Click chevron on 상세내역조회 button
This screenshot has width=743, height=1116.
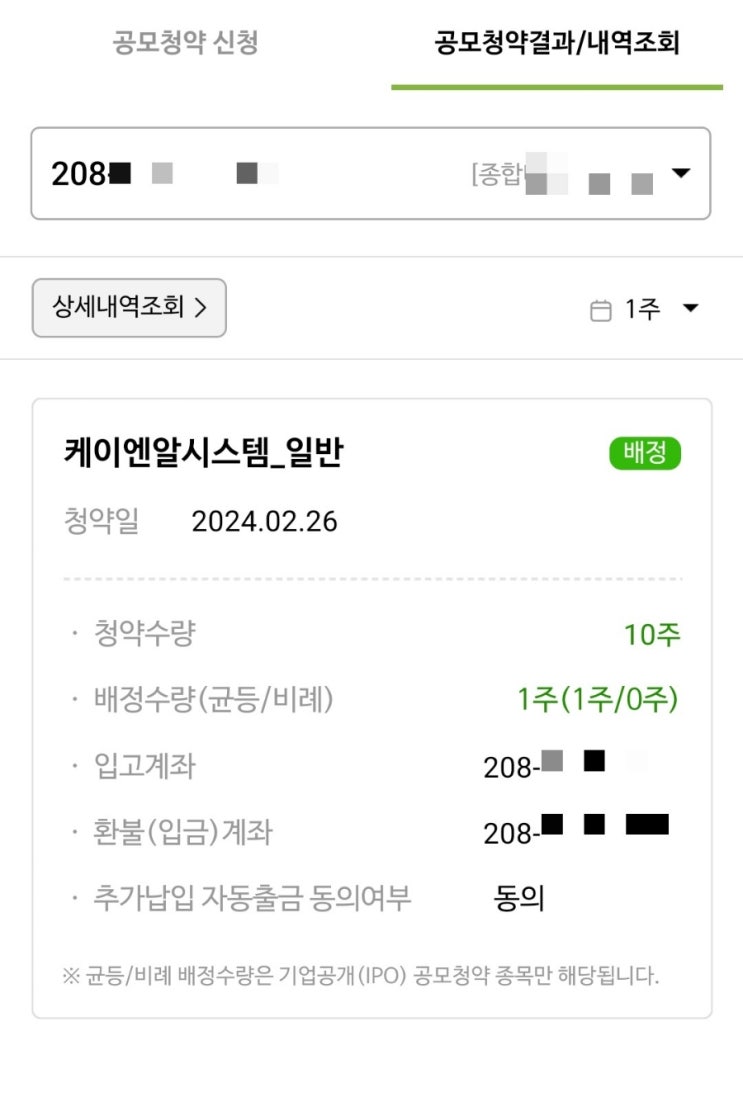[x=201, y=307]
